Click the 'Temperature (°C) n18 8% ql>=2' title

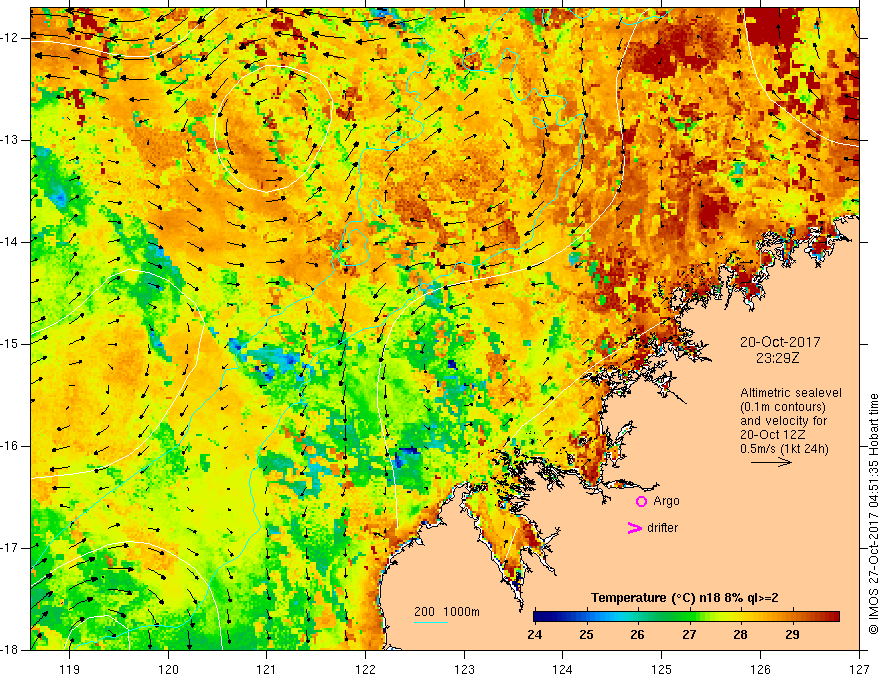(x=685, y=598)
